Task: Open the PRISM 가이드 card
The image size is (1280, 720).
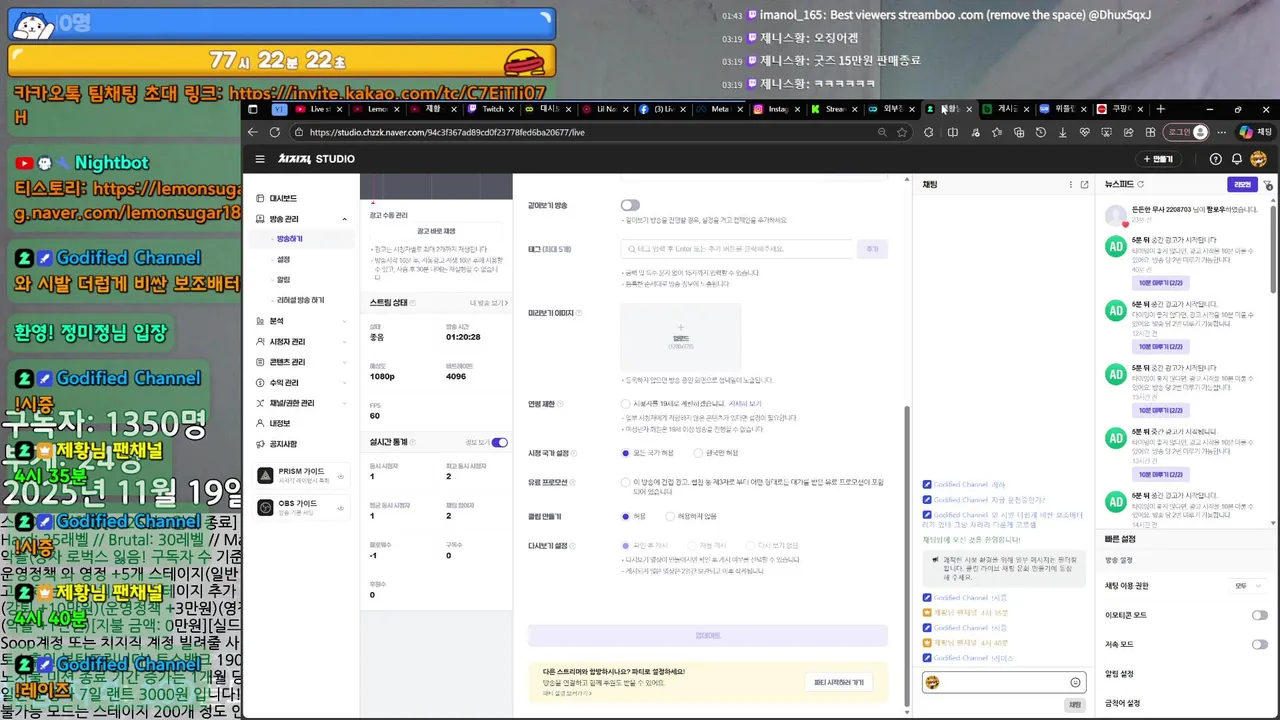Action: point(301,475)
